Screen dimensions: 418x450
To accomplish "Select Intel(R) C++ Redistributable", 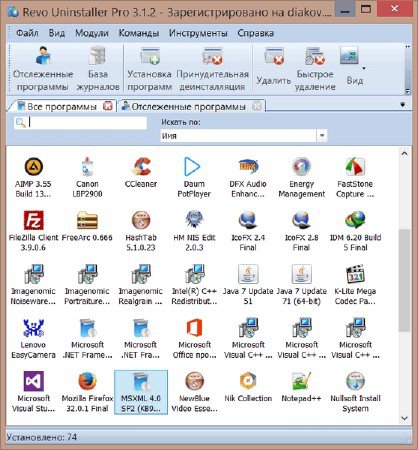I will (194, 285).
